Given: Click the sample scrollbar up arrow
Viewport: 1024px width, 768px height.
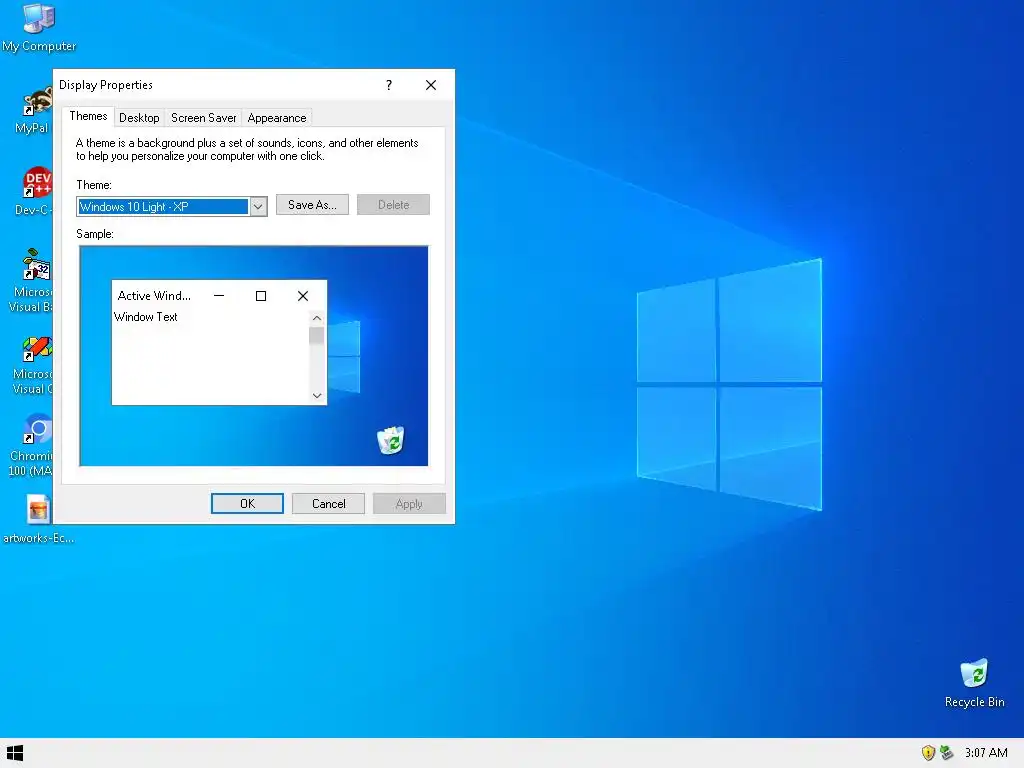Looking at the screenshot, I should [x=317, y=319].
